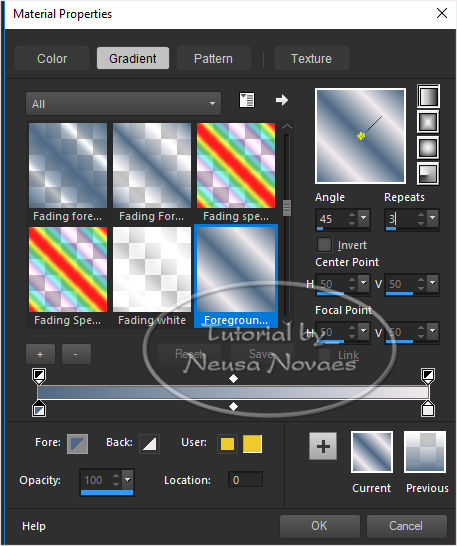Click the plus add gradient button
This screenshot has height=546, width=457.
click(x=40, y=354)
